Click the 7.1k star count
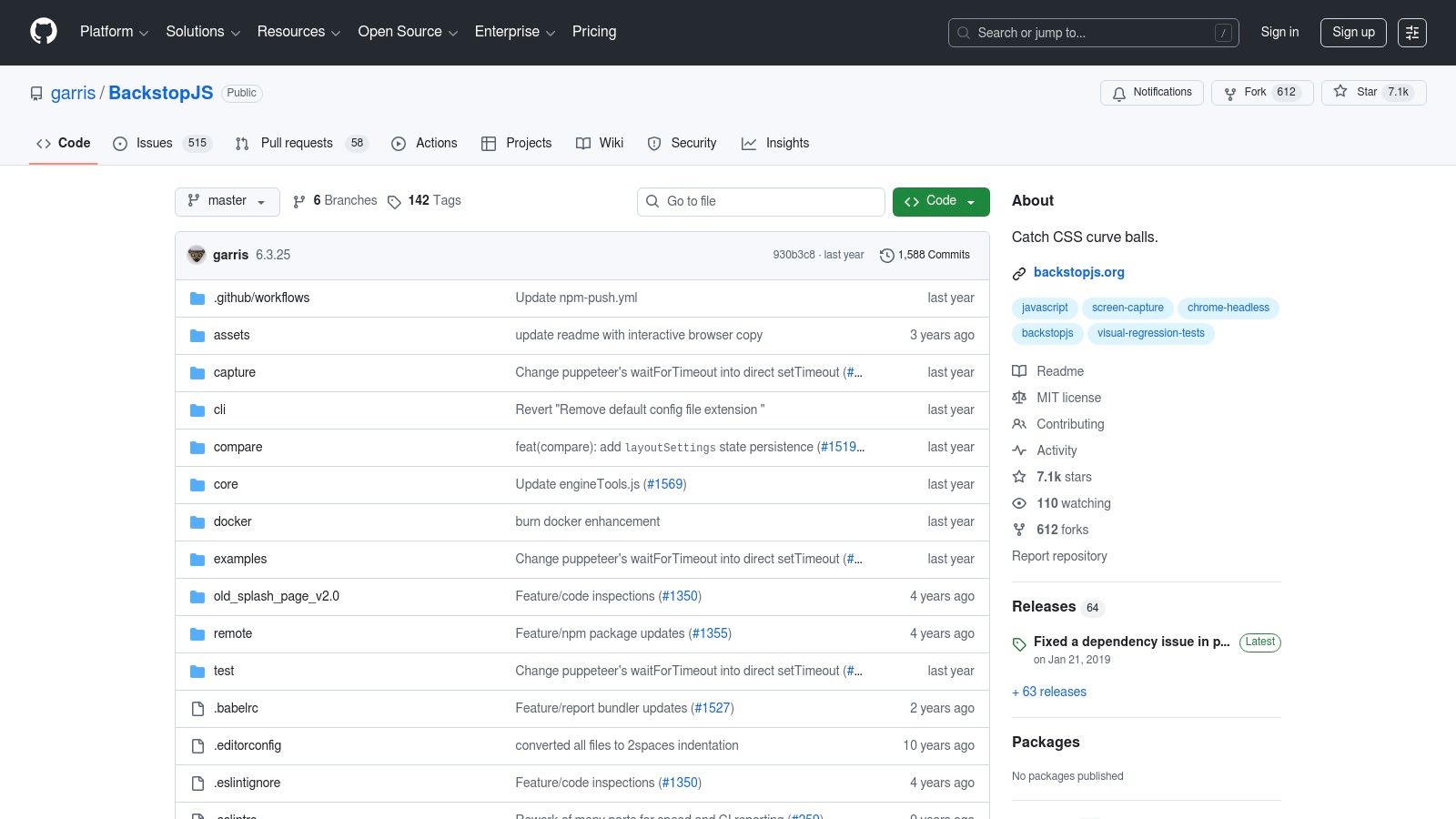 (1398, 92)
